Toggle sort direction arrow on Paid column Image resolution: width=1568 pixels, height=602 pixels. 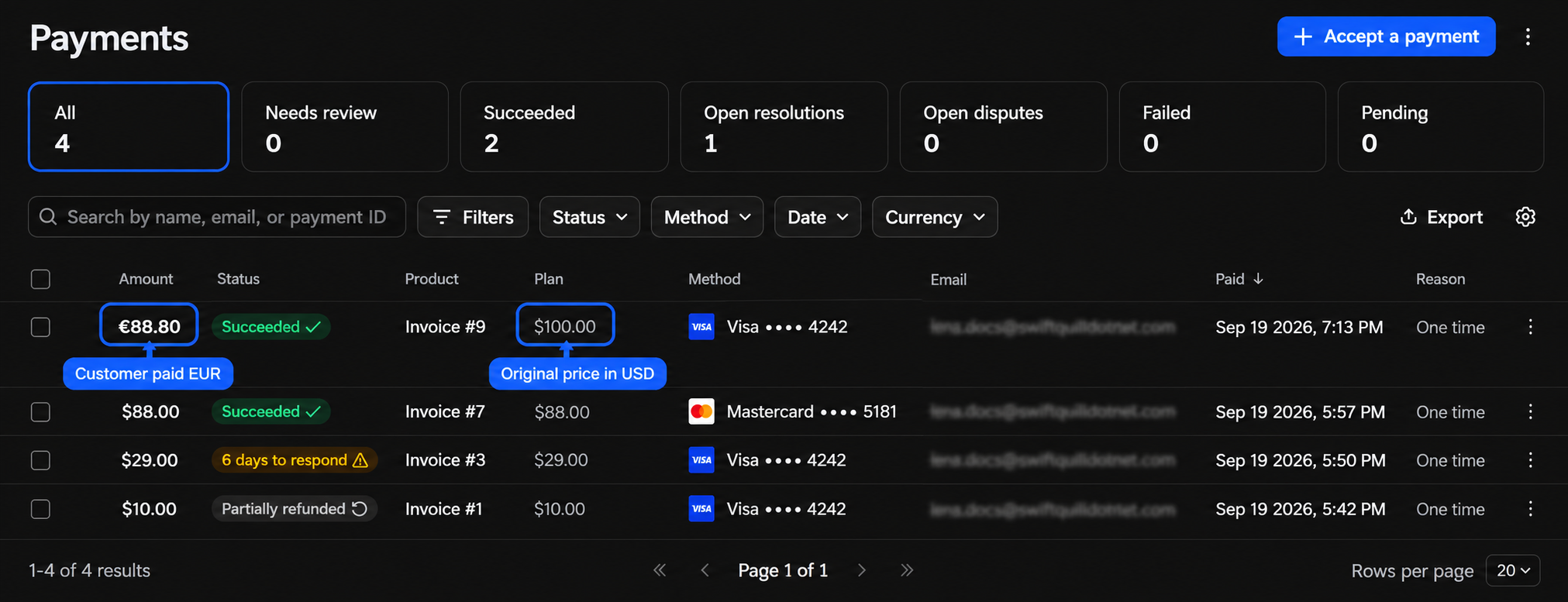1258,279
